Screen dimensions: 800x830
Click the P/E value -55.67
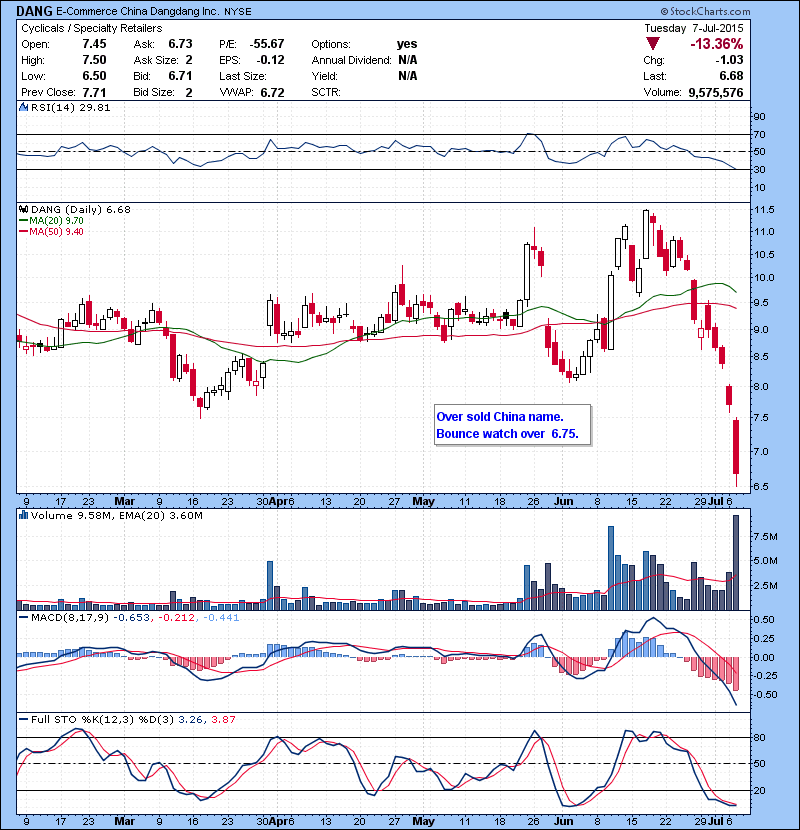[267, 44]
